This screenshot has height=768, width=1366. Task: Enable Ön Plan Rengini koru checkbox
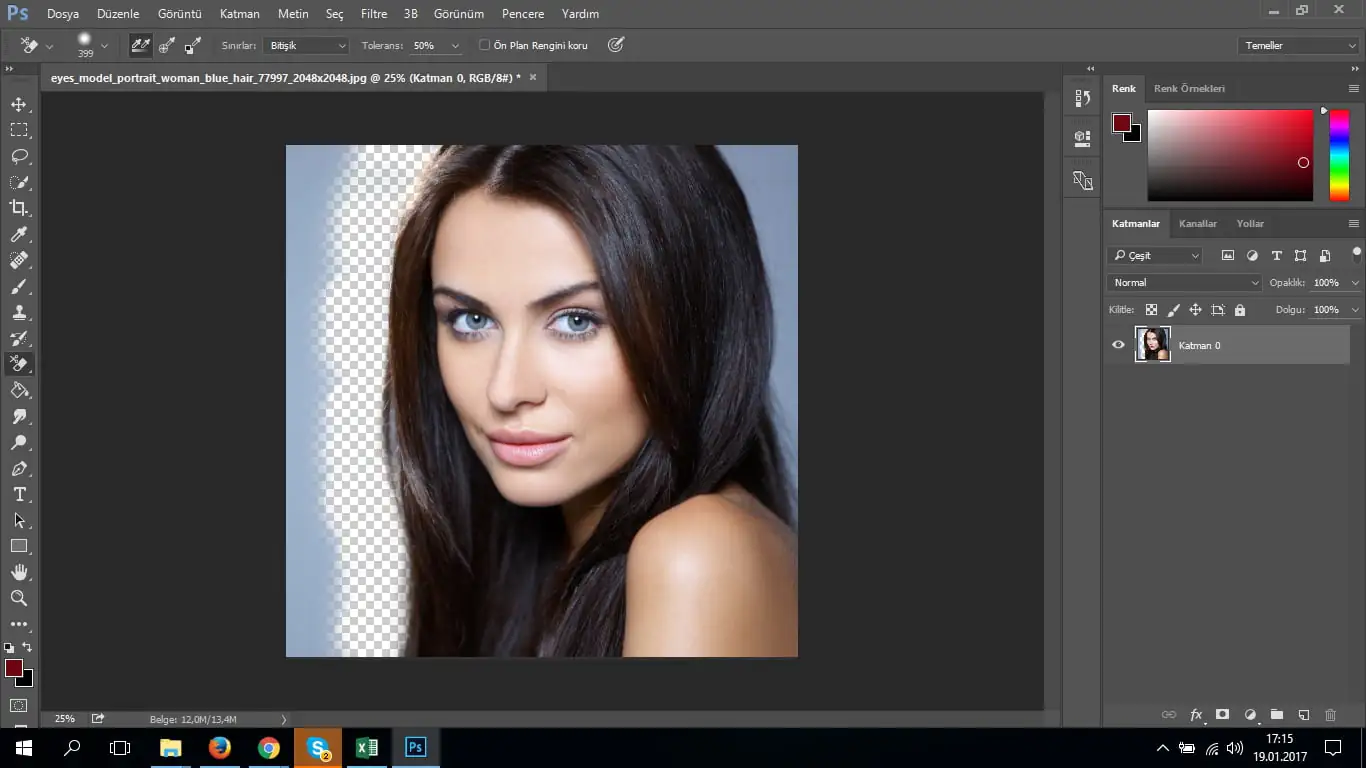[485, 45]
